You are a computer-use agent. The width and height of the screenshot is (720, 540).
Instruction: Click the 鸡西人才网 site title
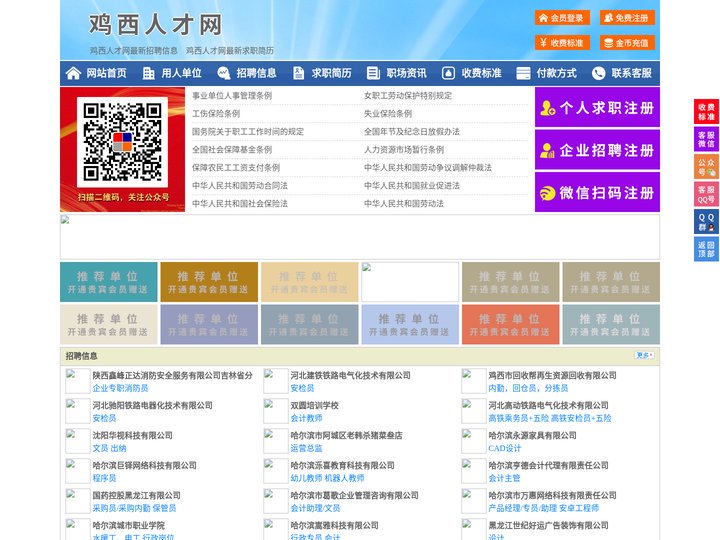click(156, 24)
